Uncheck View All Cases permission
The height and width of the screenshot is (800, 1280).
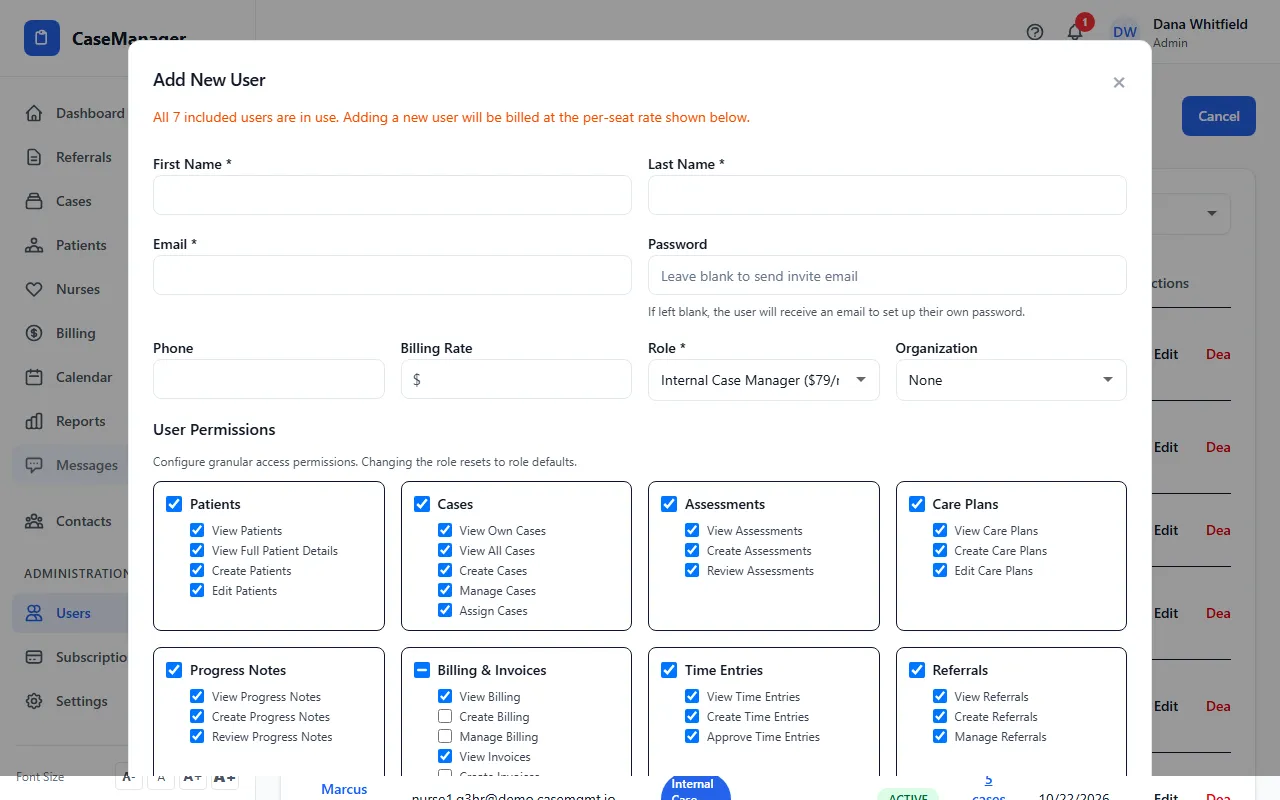pyautogui.click(x=445, y=550)
